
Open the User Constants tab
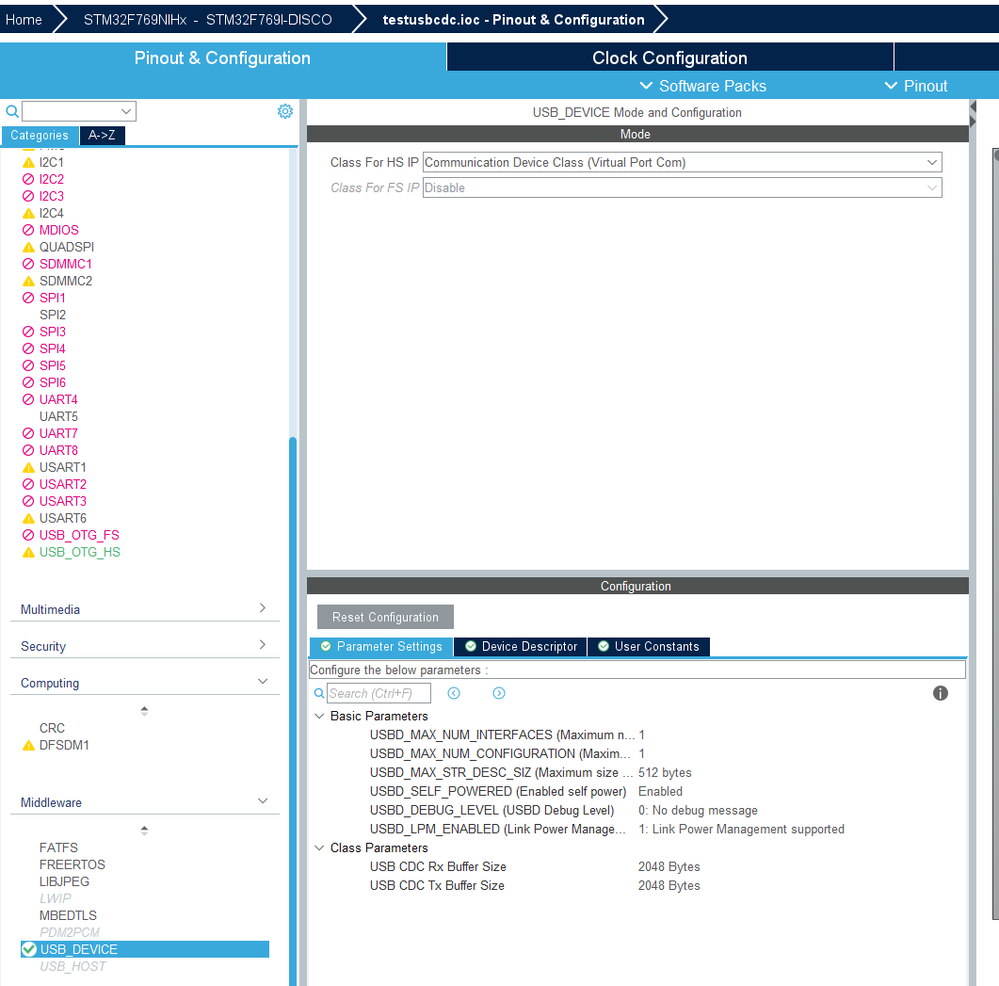click(x=649, y=647)
